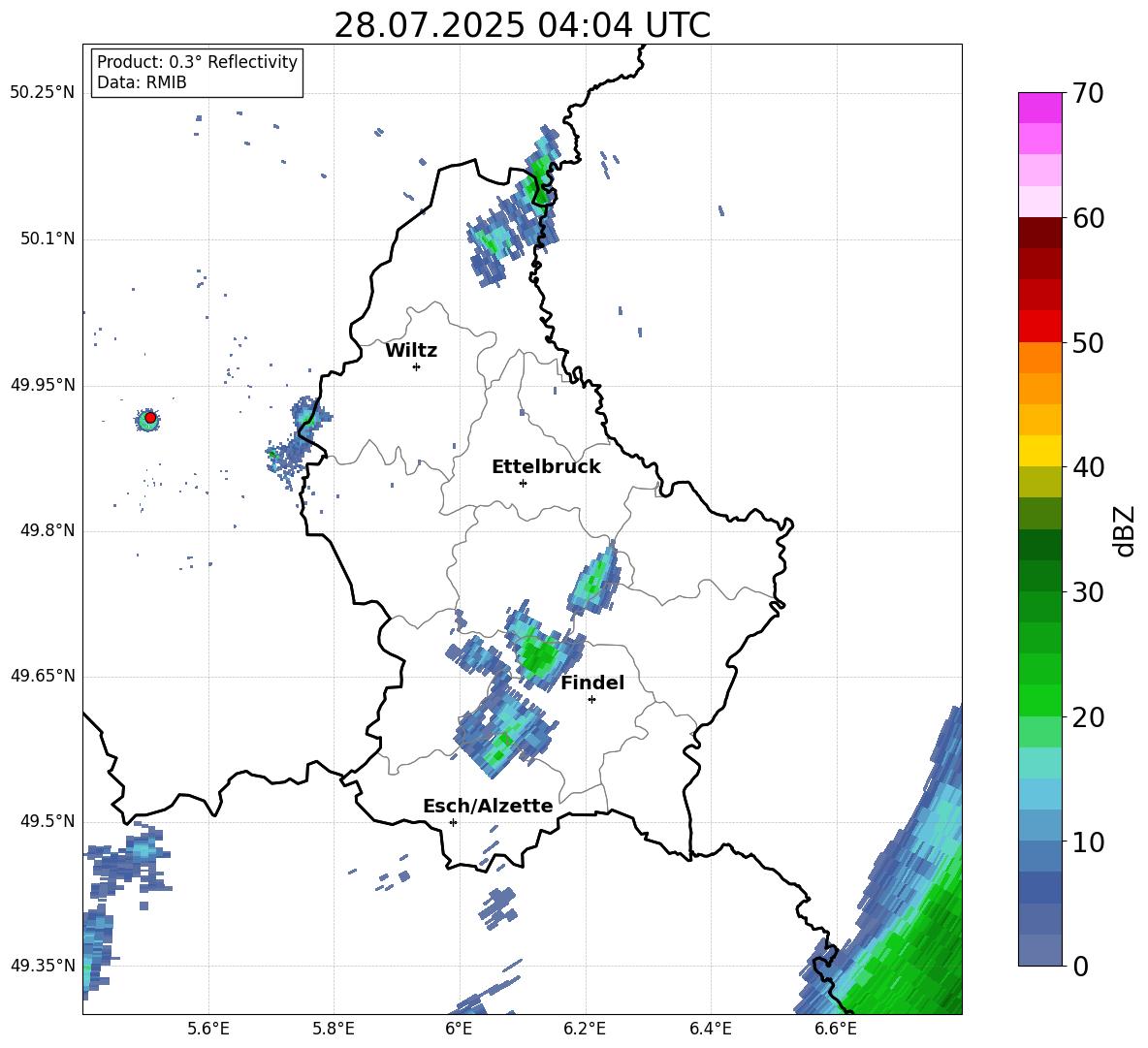Click the Data: RMIB text
Image resolution: width=1148 pixels, height=1048 pixels.
pos(142,82)
